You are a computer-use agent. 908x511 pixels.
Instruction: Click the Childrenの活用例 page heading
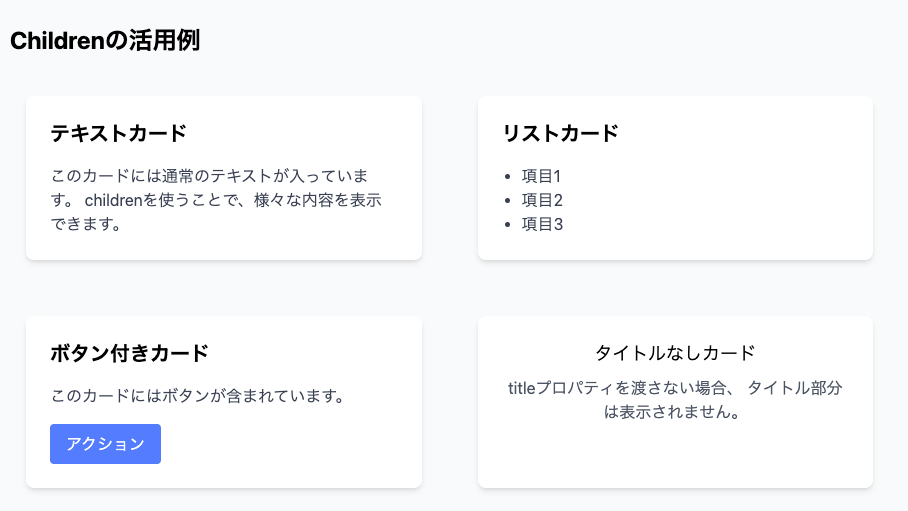point(105,41)
